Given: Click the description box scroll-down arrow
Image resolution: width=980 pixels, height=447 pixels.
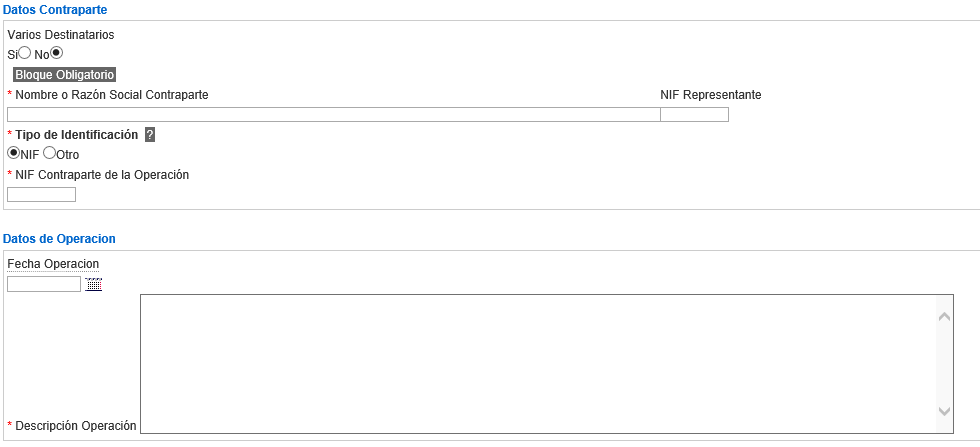Looking at the screenshot, I should click(944, 411).
